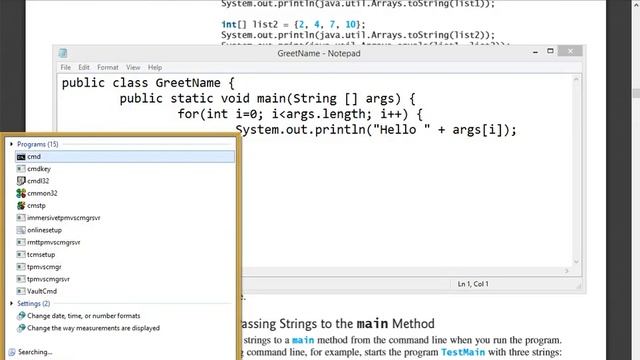This screenshot has height=360, width=640.
Task: Click the cmmon32 program icon
Action: pos(21,193)
